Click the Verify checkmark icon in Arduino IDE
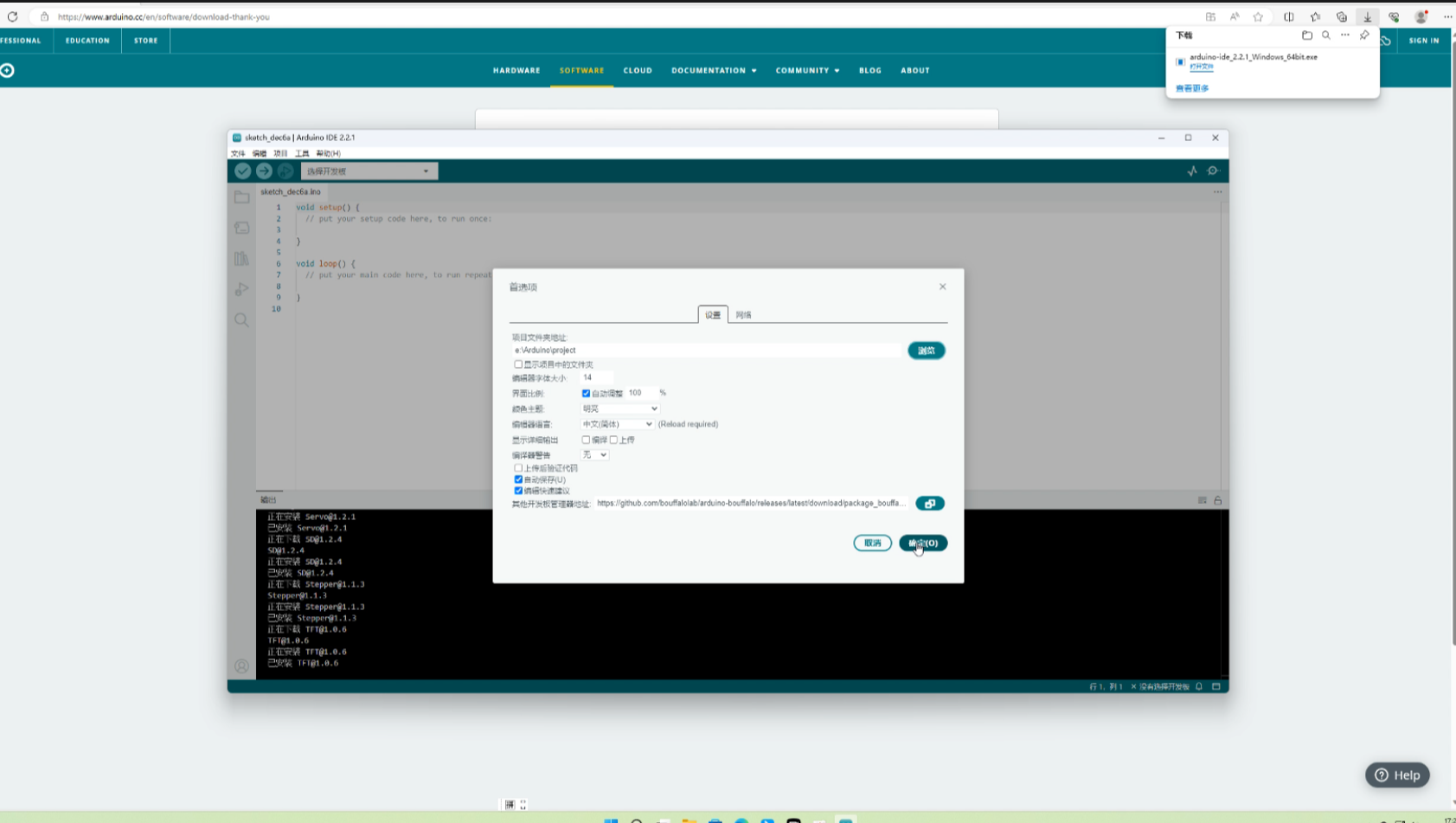Image resolution: width=1456 pixels, height=823 pixels. coord(243,171)
